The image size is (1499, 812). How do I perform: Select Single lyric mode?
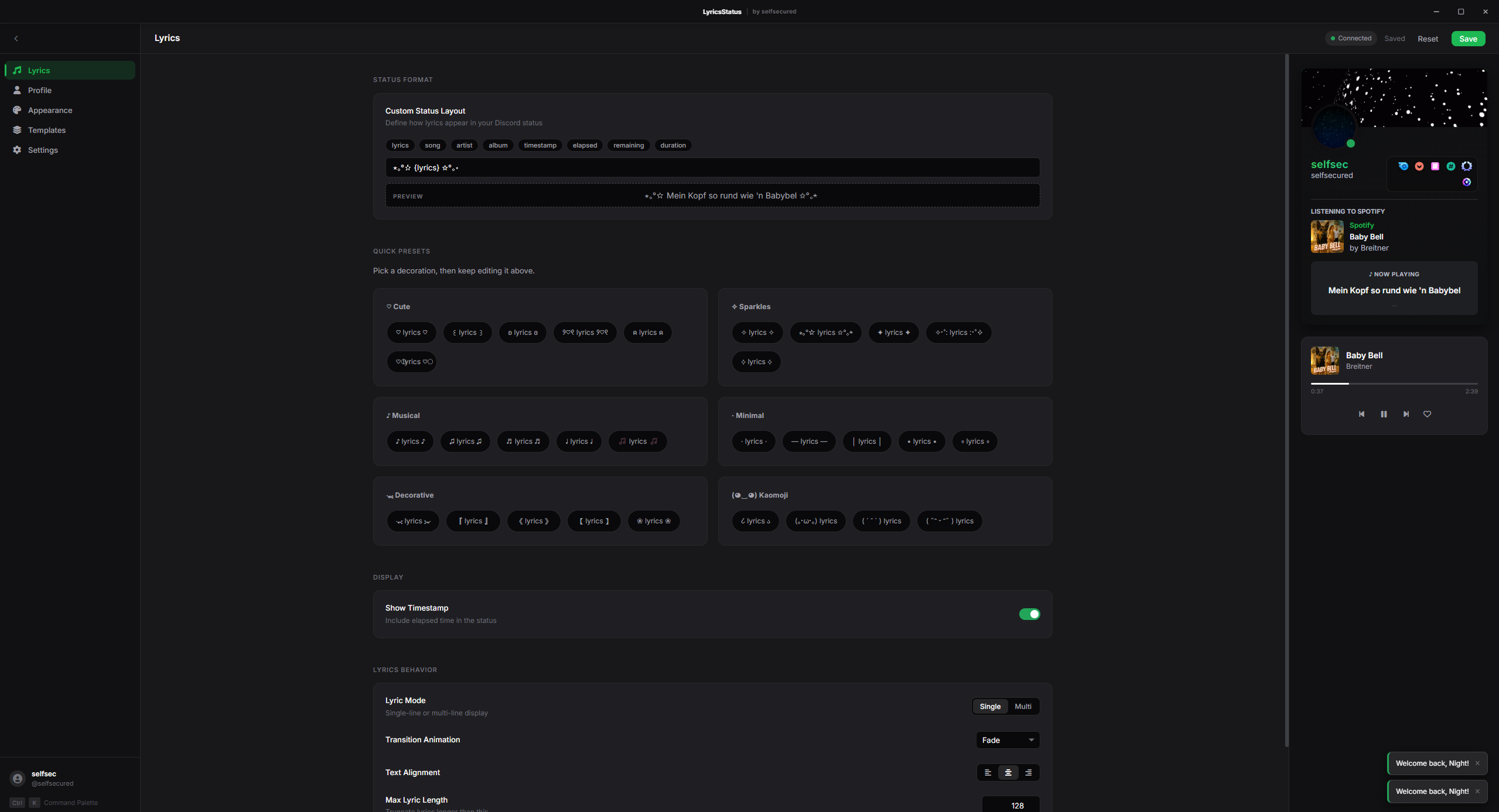pos(990,707)
